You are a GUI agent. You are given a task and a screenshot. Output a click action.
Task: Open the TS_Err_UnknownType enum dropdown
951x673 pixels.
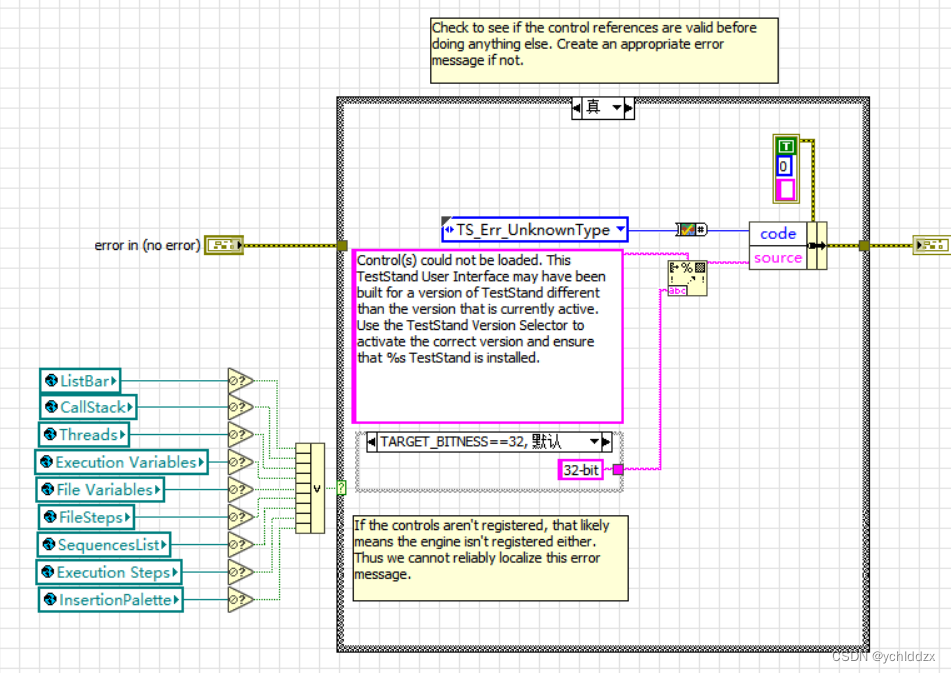tap(620, 229)
